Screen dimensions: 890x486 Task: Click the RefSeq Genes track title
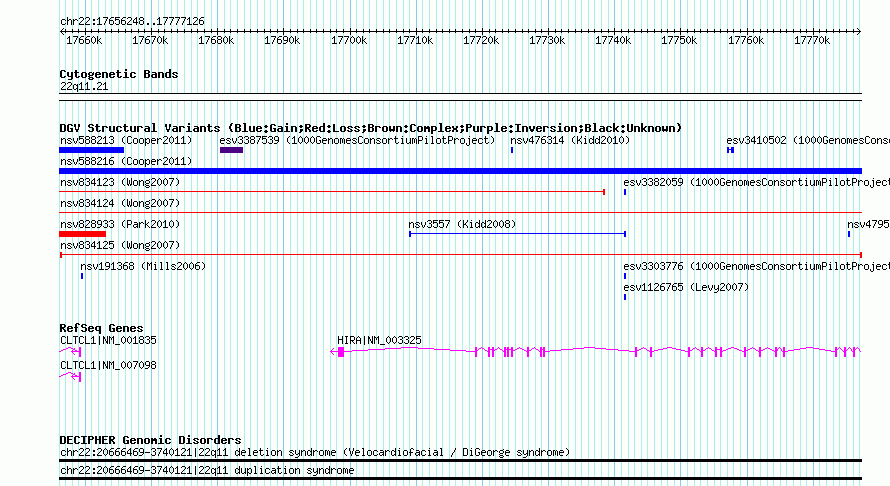(x=101, y=328)
